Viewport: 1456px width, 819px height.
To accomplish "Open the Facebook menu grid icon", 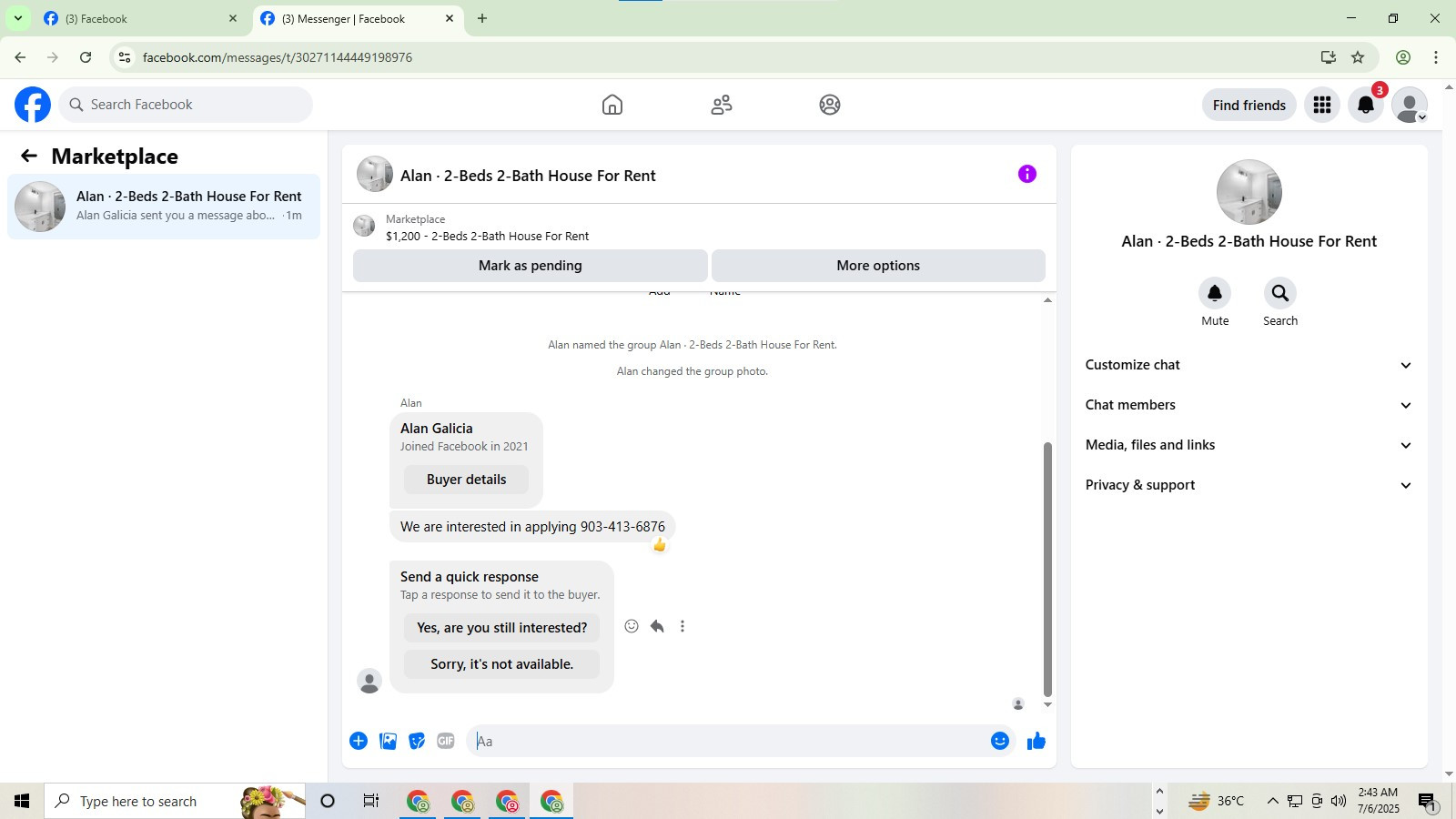I will click(1322, 105).
